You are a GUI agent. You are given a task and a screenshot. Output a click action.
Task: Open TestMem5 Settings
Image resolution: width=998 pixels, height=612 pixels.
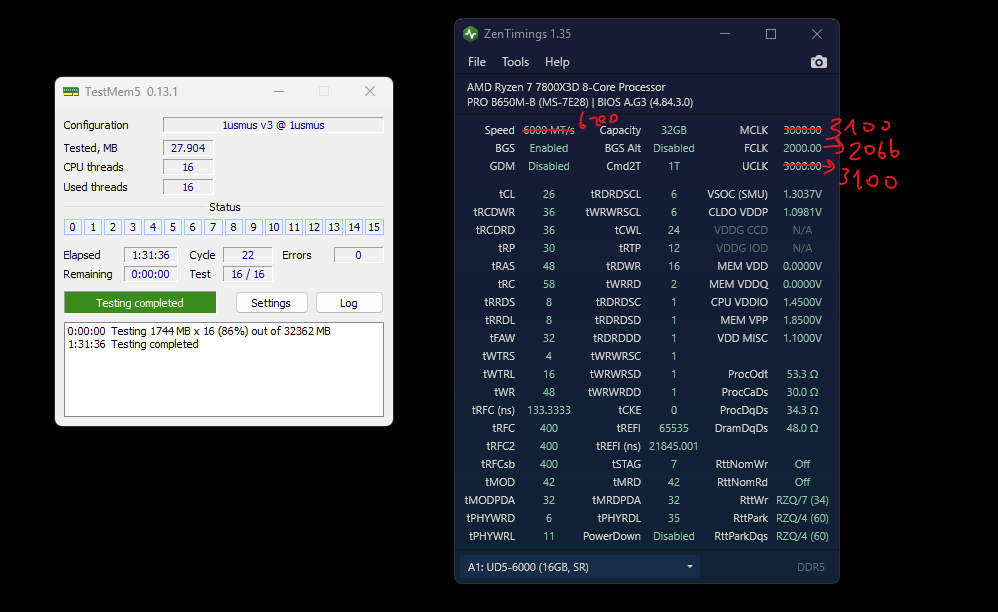coord(271,303)
